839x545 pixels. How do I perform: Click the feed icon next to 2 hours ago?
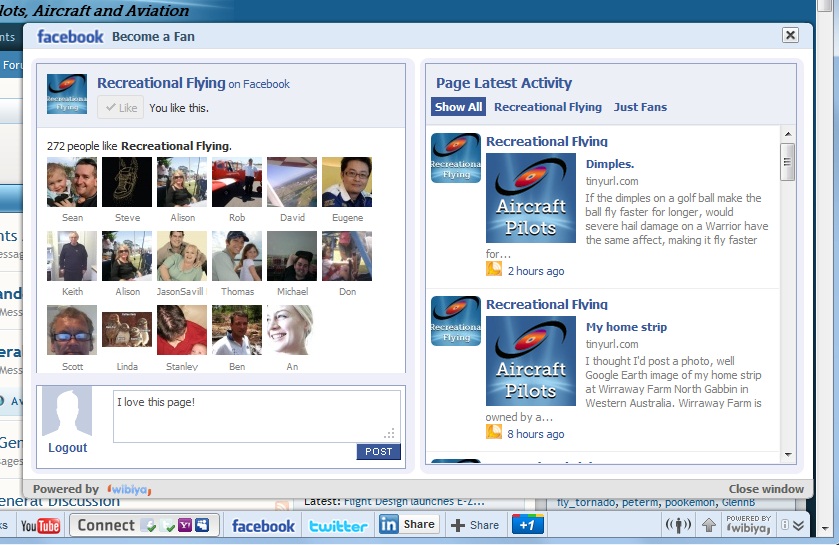(493, 268)
